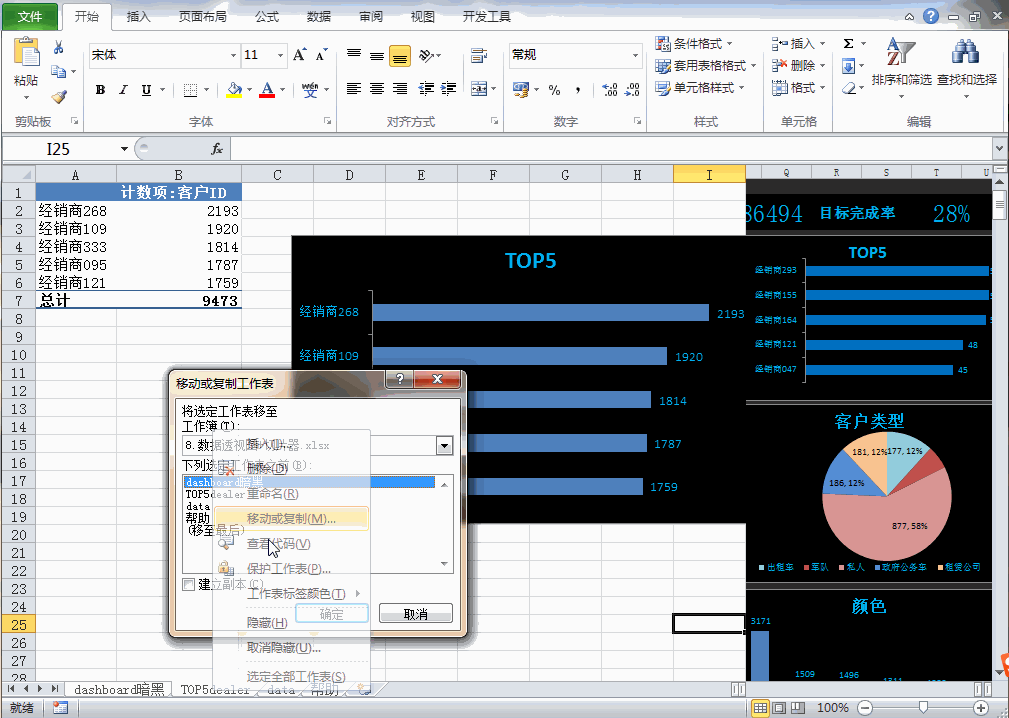Select column B header

(179, 174)
